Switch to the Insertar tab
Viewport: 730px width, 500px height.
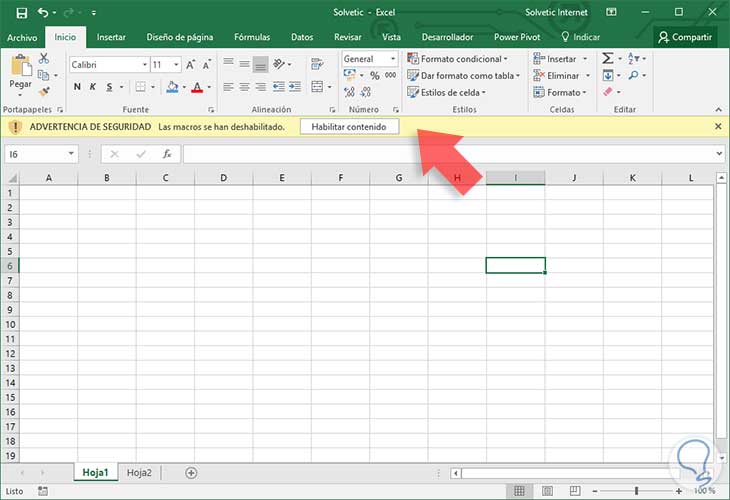point(111,37)
